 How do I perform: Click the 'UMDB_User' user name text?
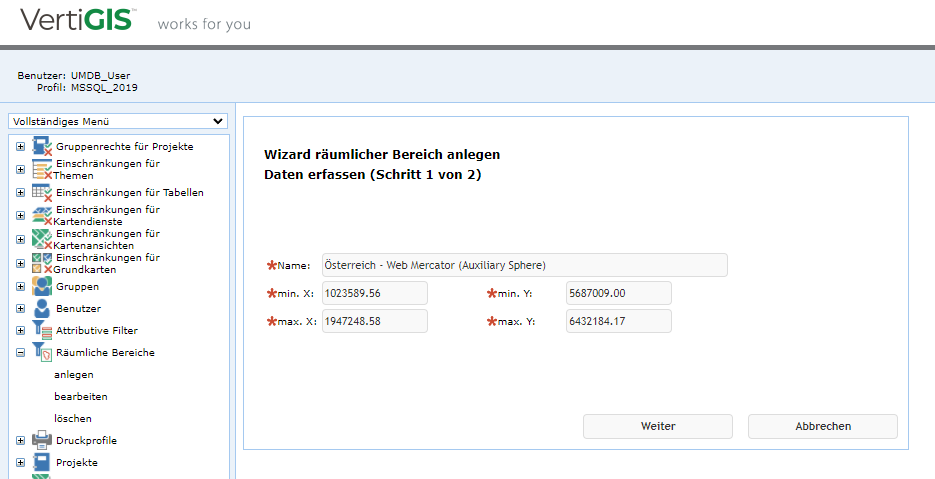[x=101, y=76]
